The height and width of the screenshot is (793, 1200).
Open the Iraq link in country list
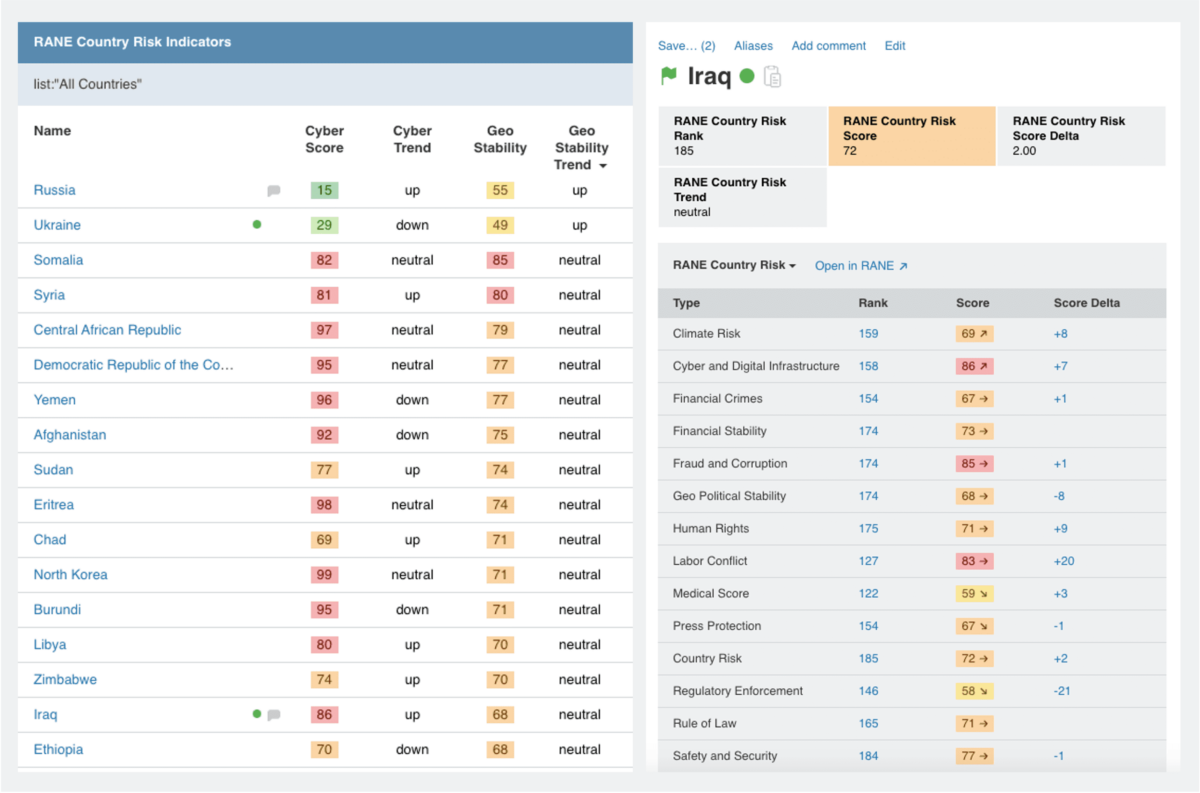[46, 715]
